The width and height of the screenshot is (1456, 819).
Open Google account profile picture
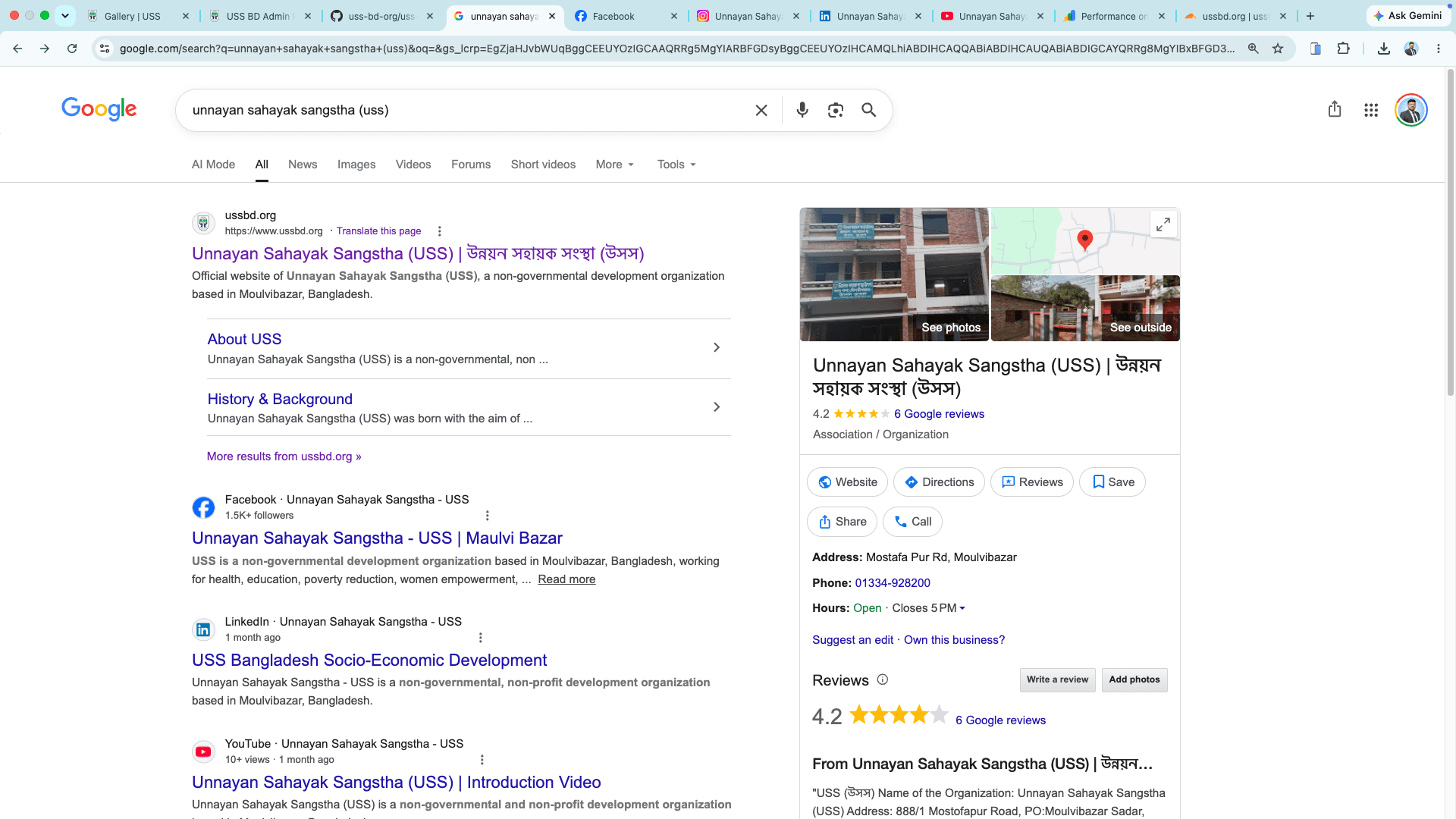(x=1411, y=111)
